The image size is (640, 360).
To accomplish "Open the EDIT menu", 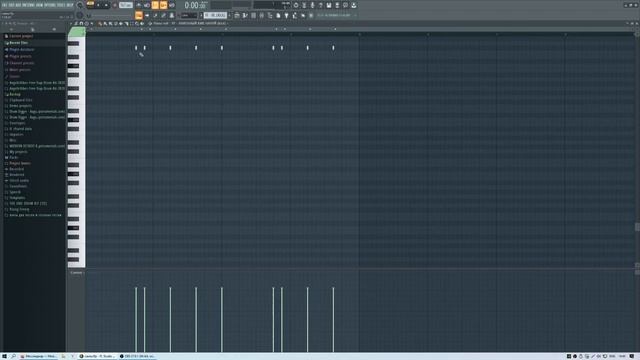I will point(11,5).
